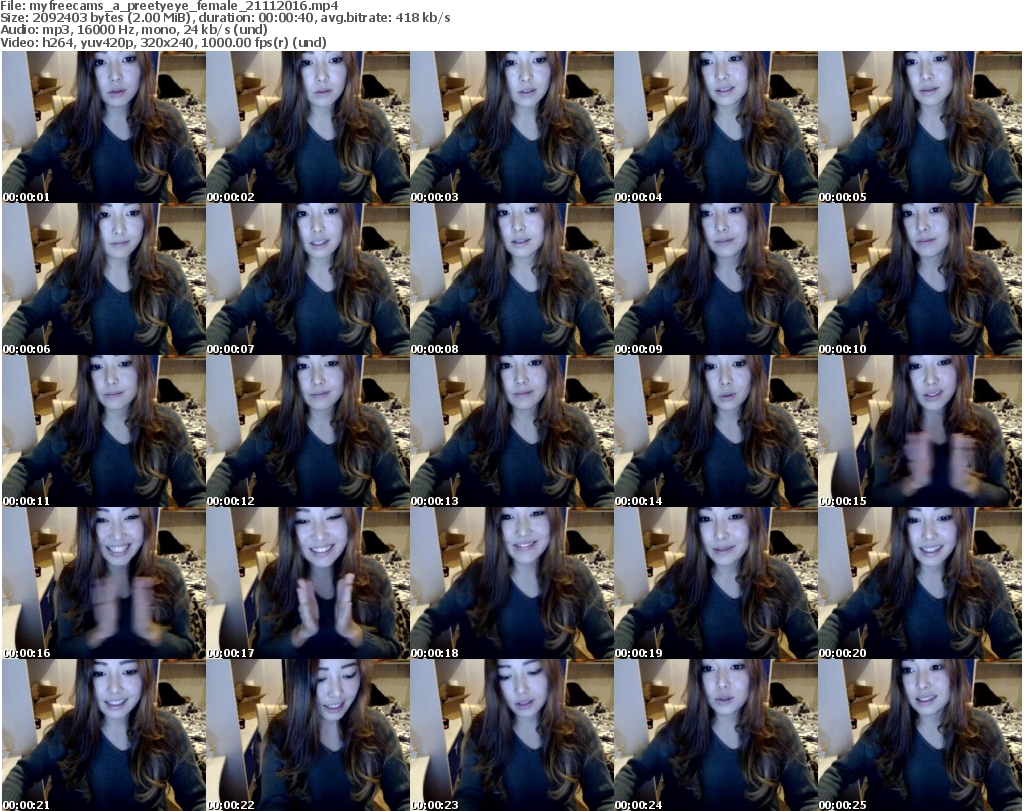This screenshot has height=811, width=1024.
Task: Click the Audio: mp3 info line
Action: [x=134, y=30]
